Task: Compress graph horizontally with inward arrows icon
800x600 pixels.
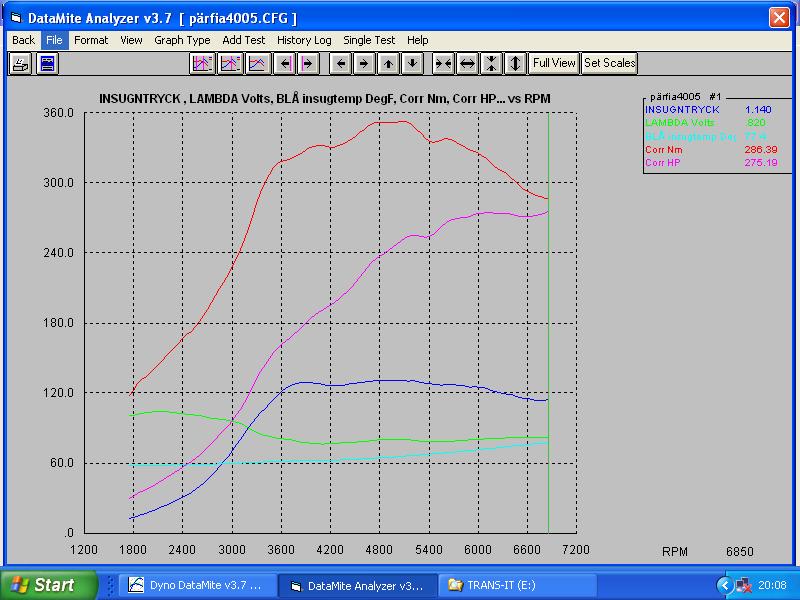Action: 442,63
